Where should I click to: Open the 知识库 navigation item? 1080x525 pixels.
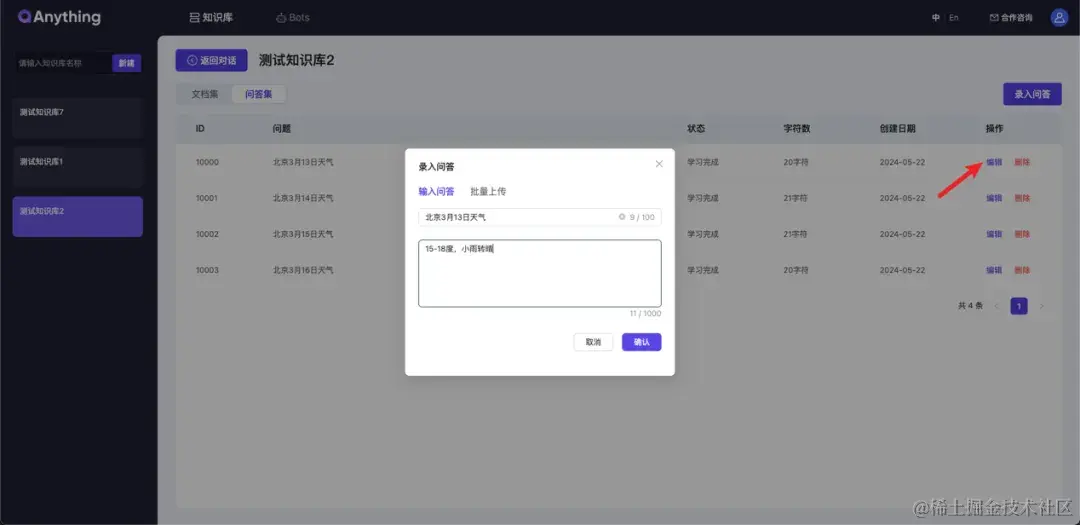click(211, 17)
